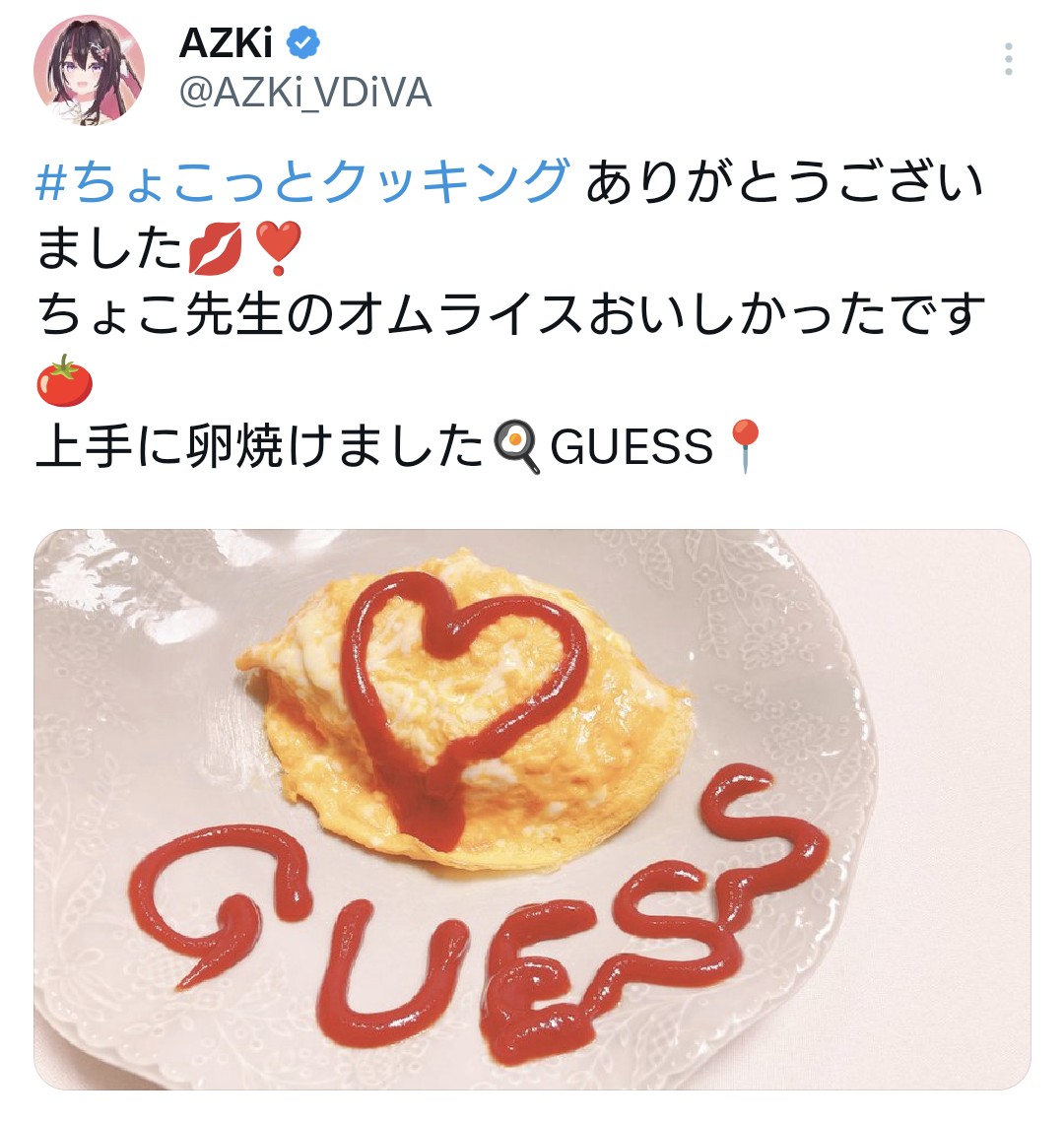Open the #ちょこっとクッキング hashtag

point(302,180)
